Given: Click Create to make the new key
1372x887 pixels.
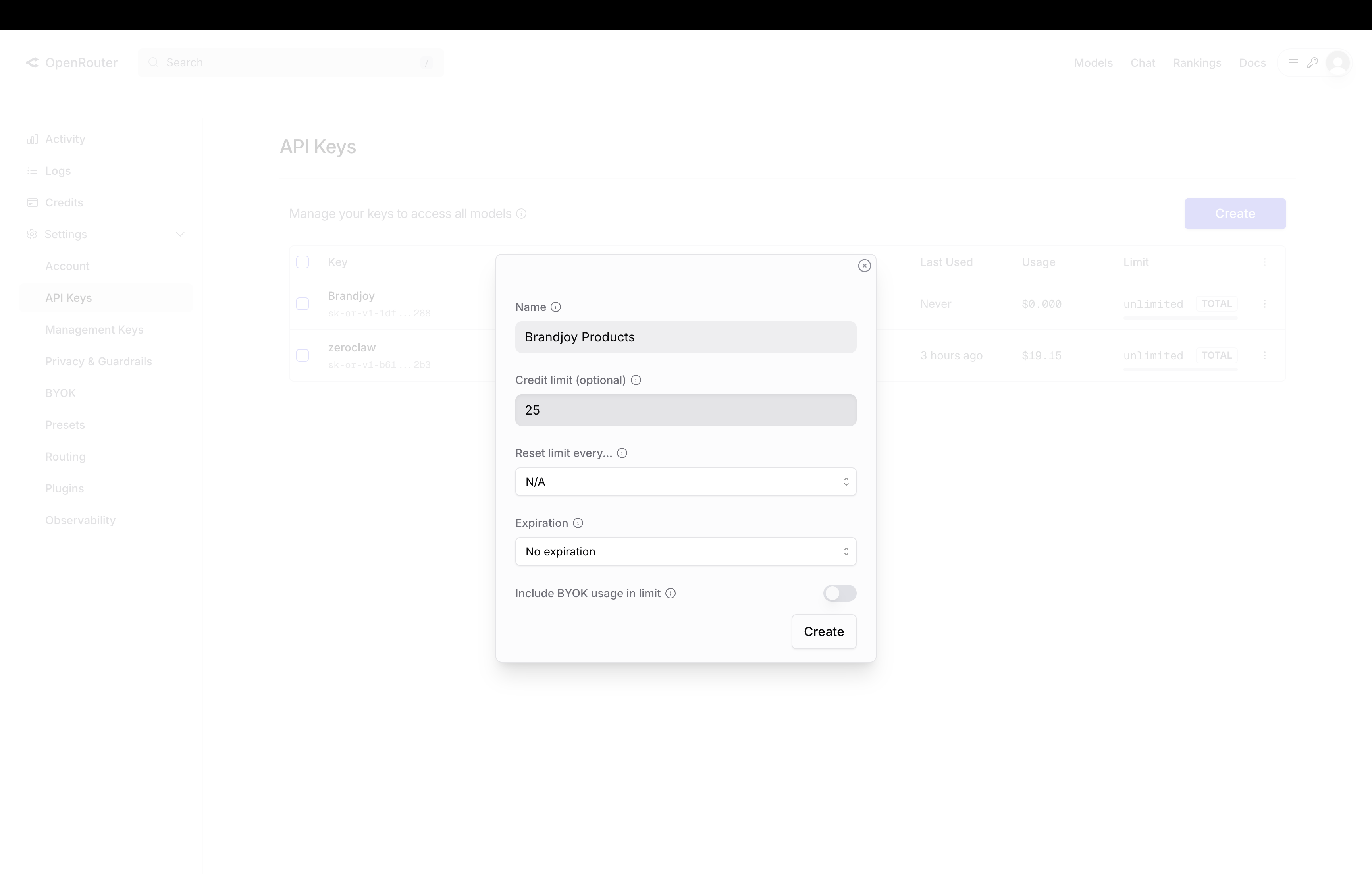Looking at the screenshot, I should click(823, 631).
